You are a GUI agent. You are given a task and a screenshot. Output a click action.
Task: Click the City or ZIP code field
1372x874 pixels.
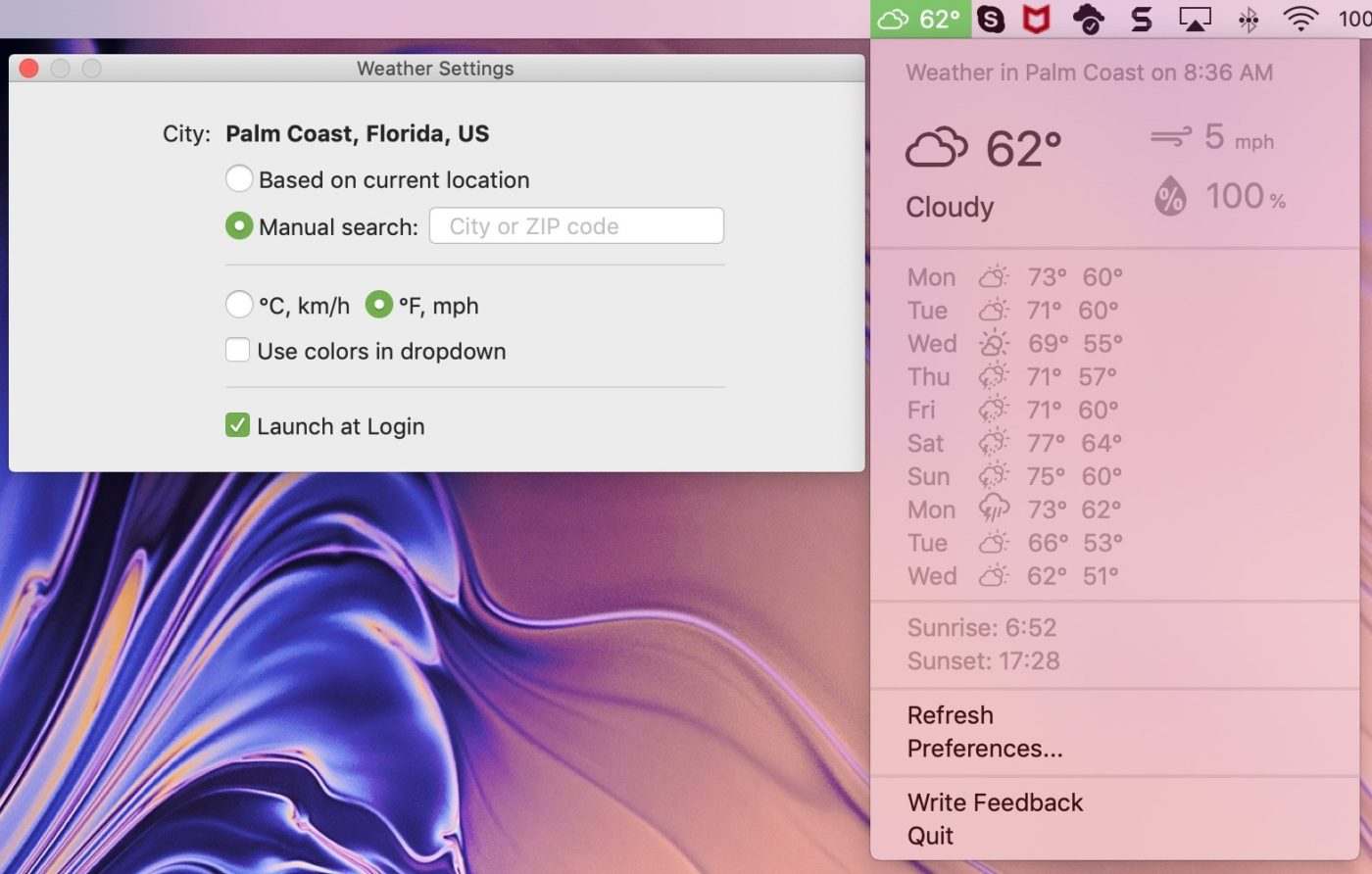(576, 226)
